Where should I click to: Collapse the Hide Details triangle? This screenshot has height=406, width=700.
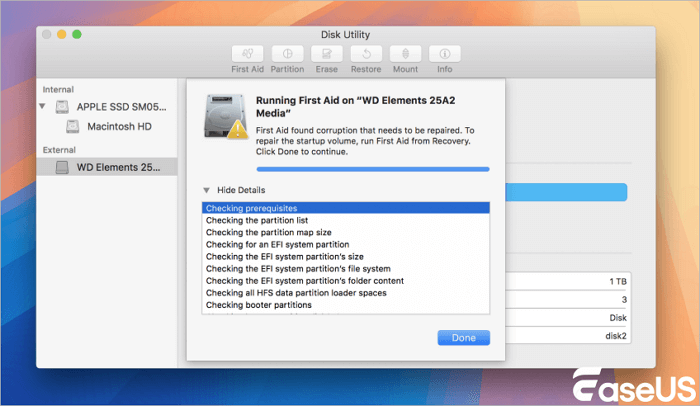(x=206, y=190)
